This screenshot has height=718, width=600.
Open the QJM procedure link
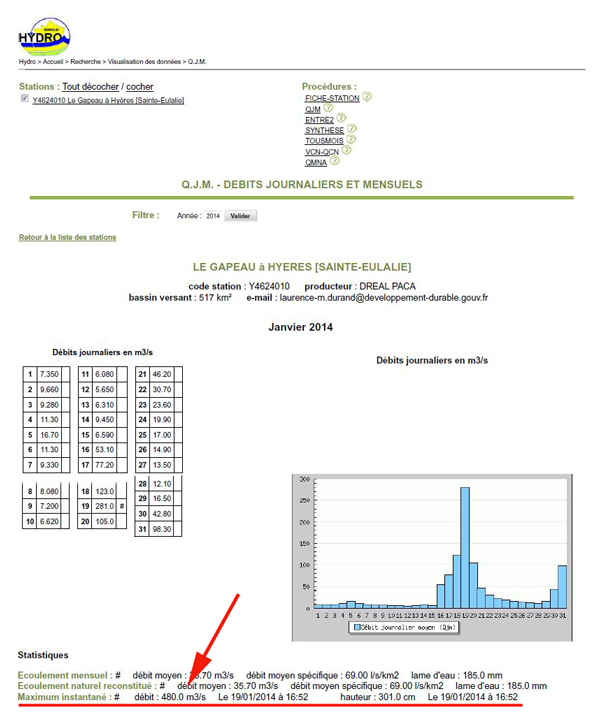point(313,109)
